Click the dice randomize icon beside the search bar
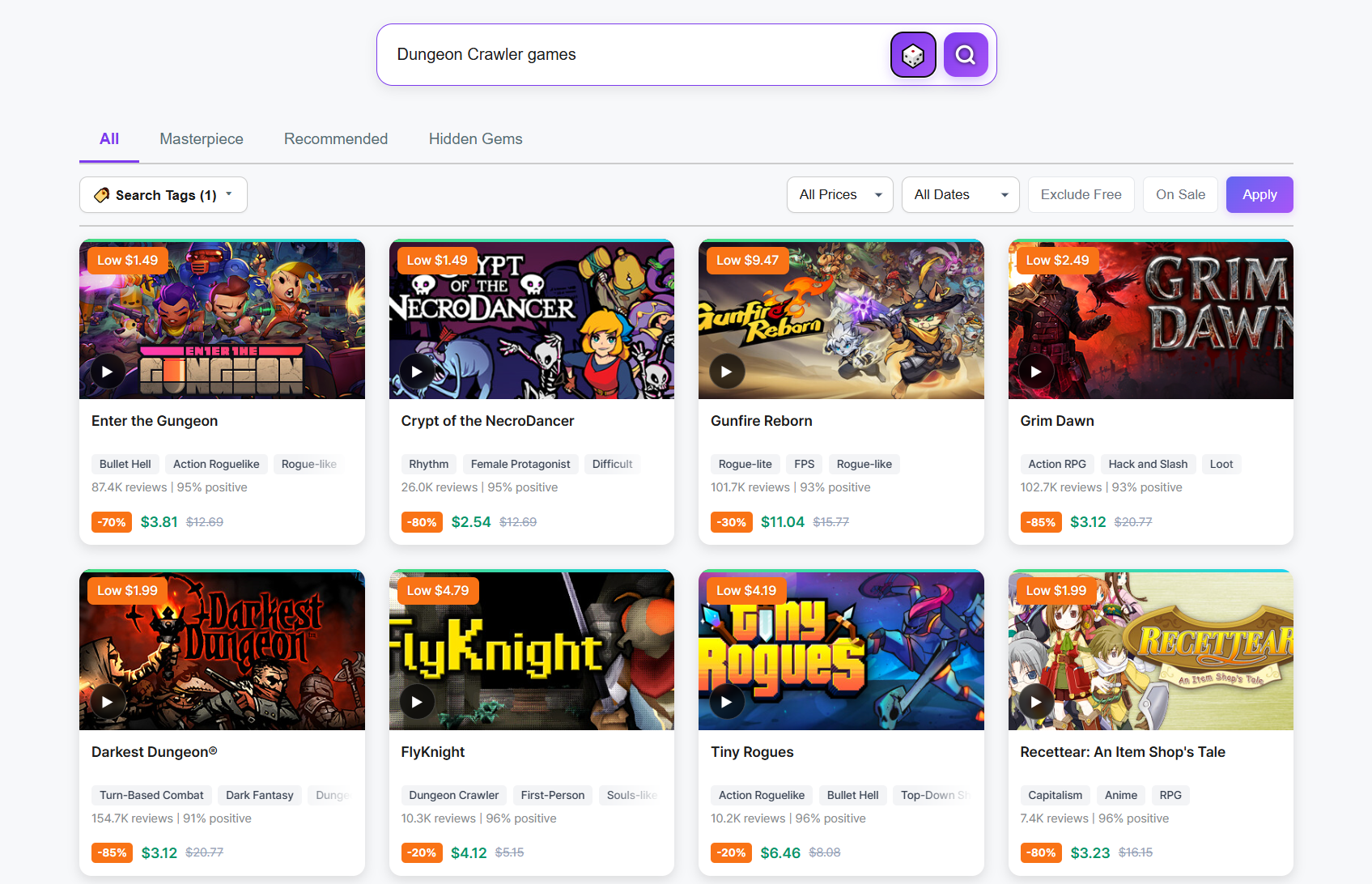This screenshot has width=1372, height=884. point(913,54)
